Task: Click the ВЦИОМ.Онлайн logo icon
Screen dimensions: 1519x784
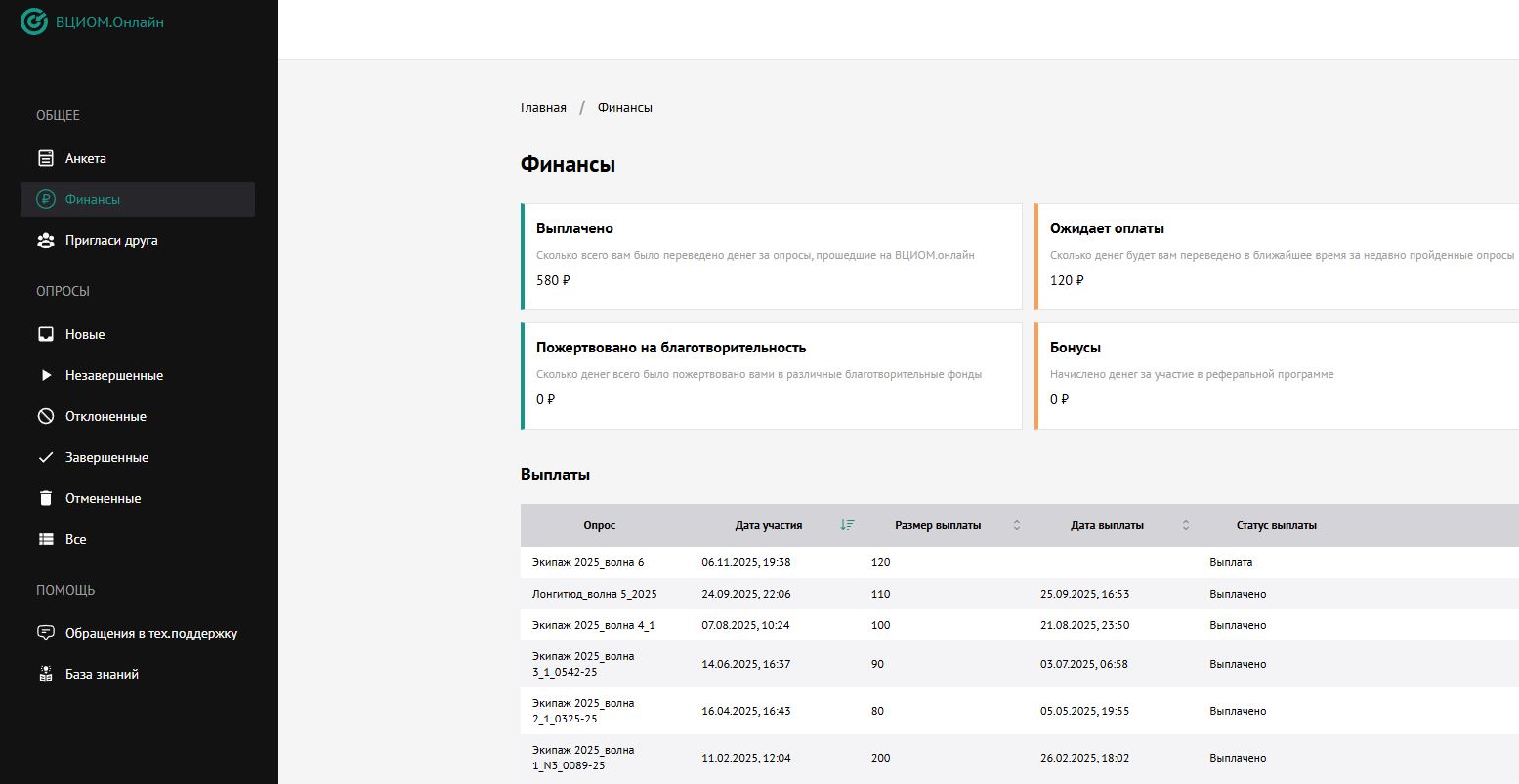Action: tap(34, 21)
